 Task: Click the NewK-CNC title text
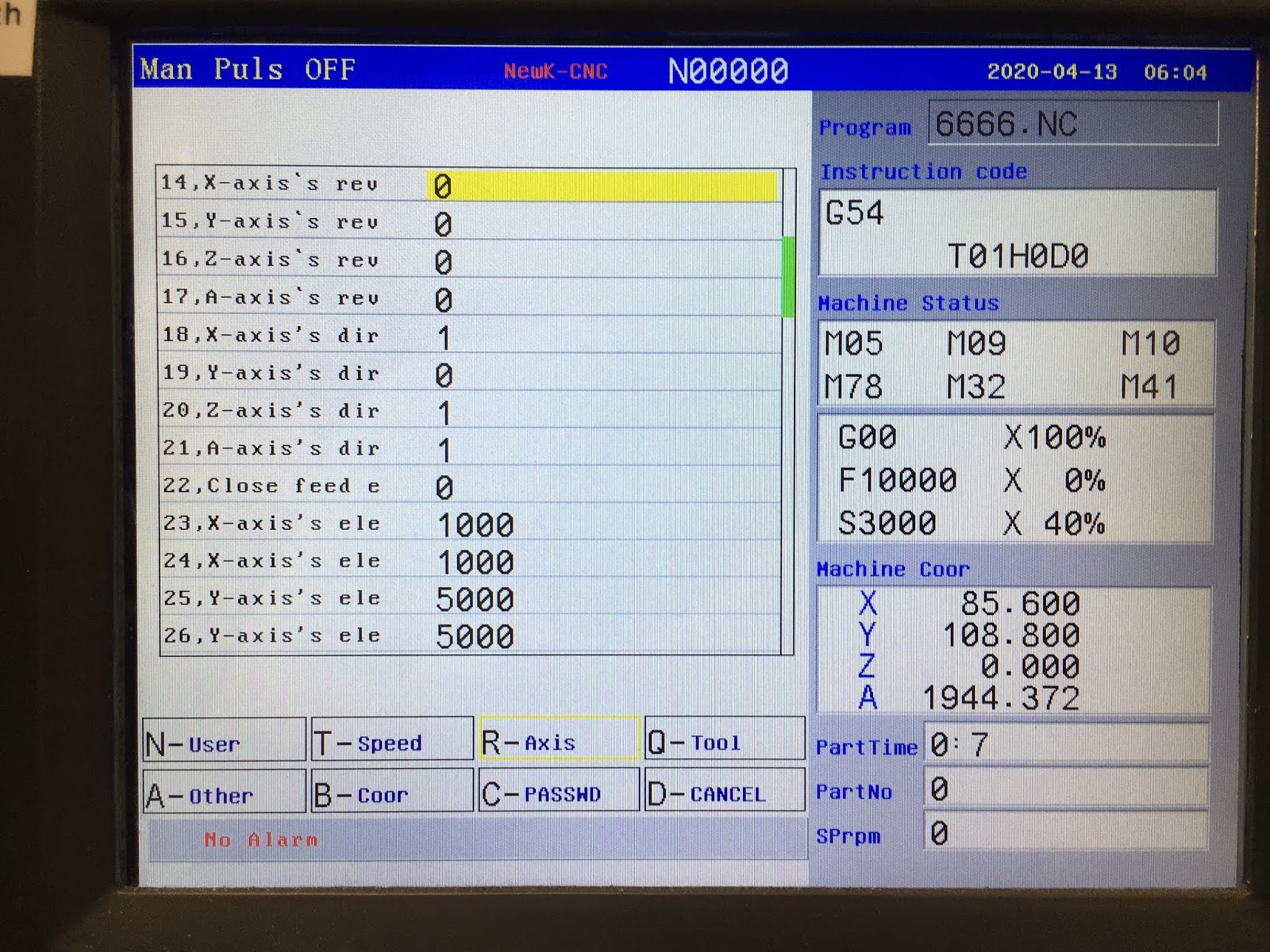pos(556,71)
